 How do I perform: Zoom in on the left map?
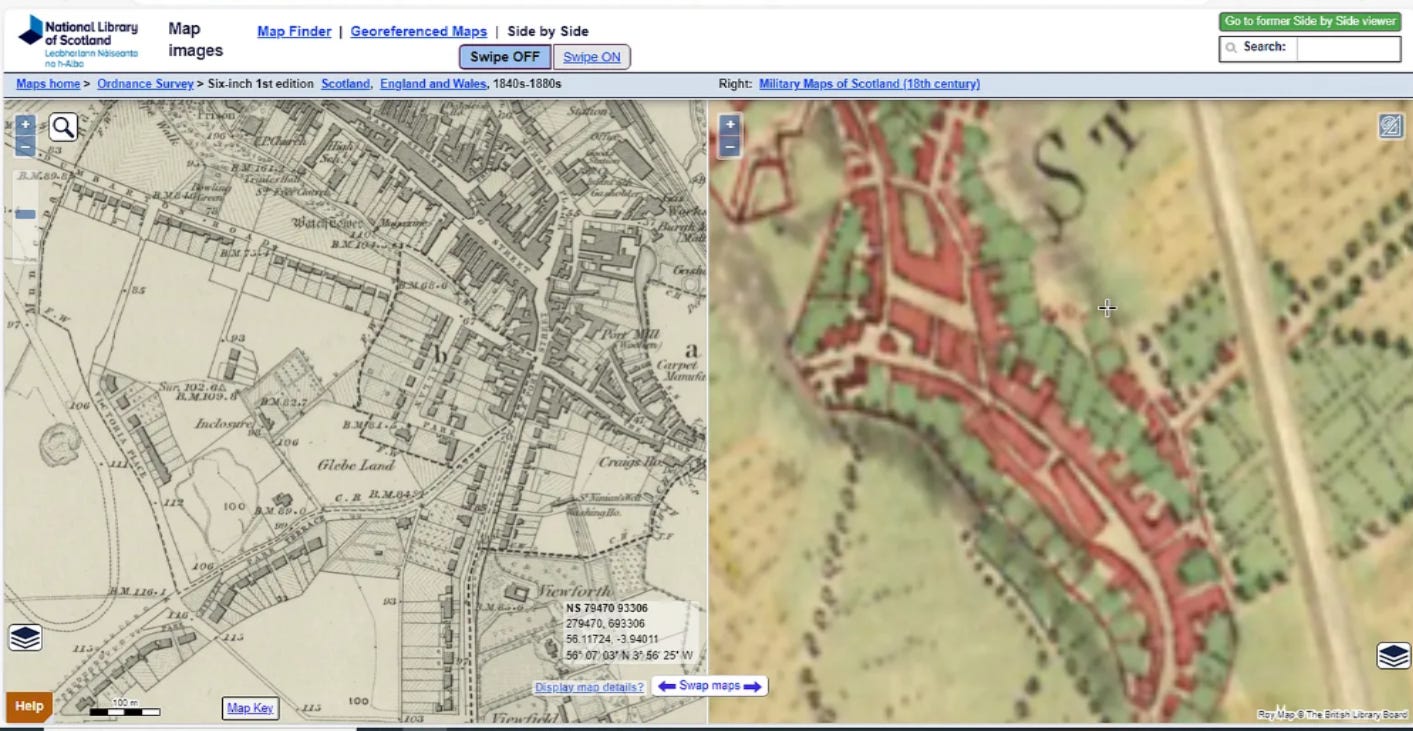coord(25,125)
